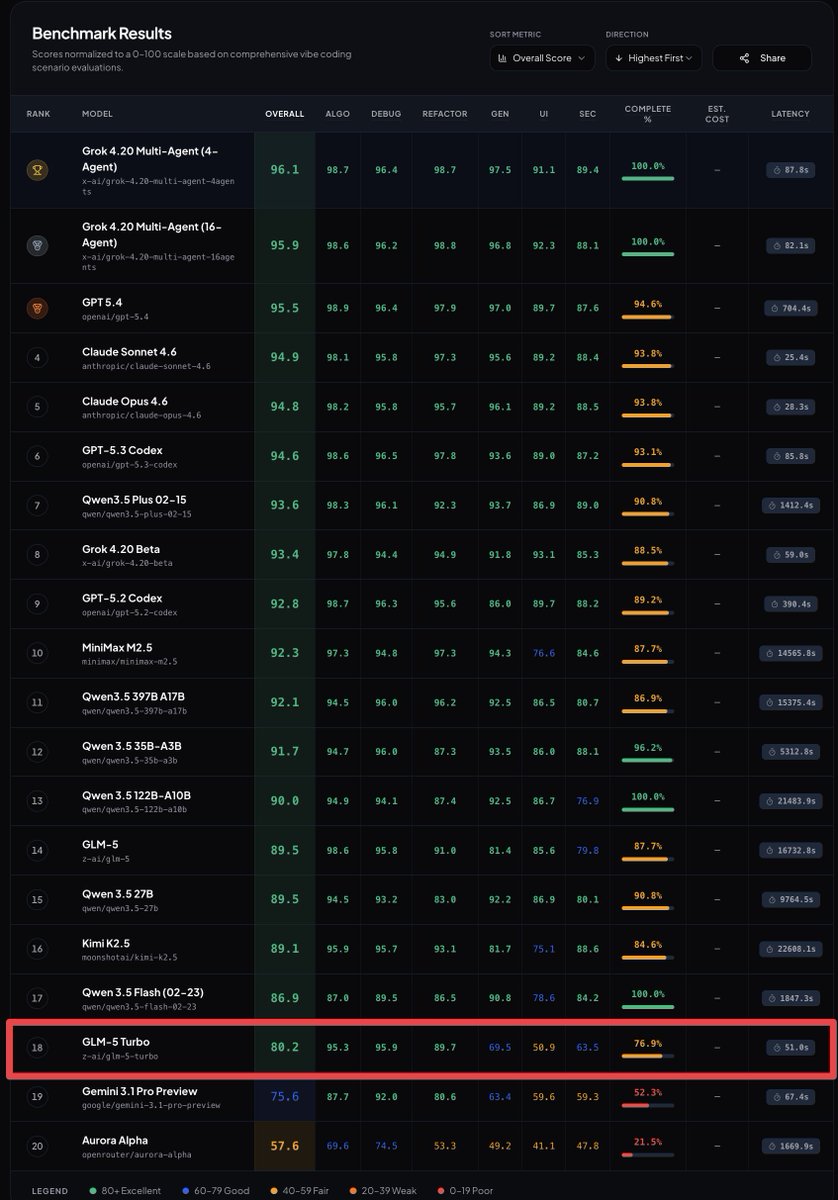Image resolution: width=838 pixels, height=1200 pixels.
Task: Click rank 6 badge for GPT-5.3 Codex
Action: click(x=38, y=456)
